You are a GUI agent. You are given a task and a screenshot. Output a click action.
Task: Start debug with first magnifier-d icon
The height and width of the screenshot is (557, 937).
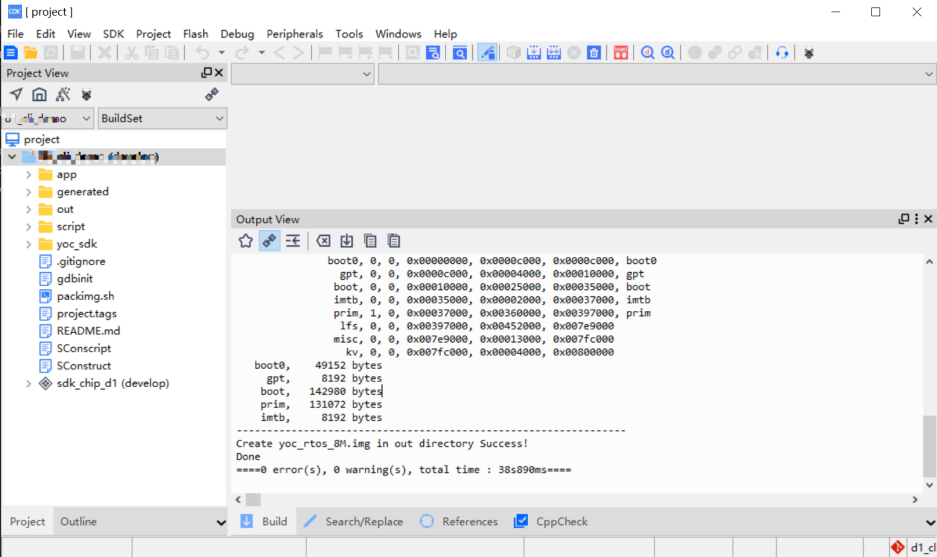(x=648, y=53)
